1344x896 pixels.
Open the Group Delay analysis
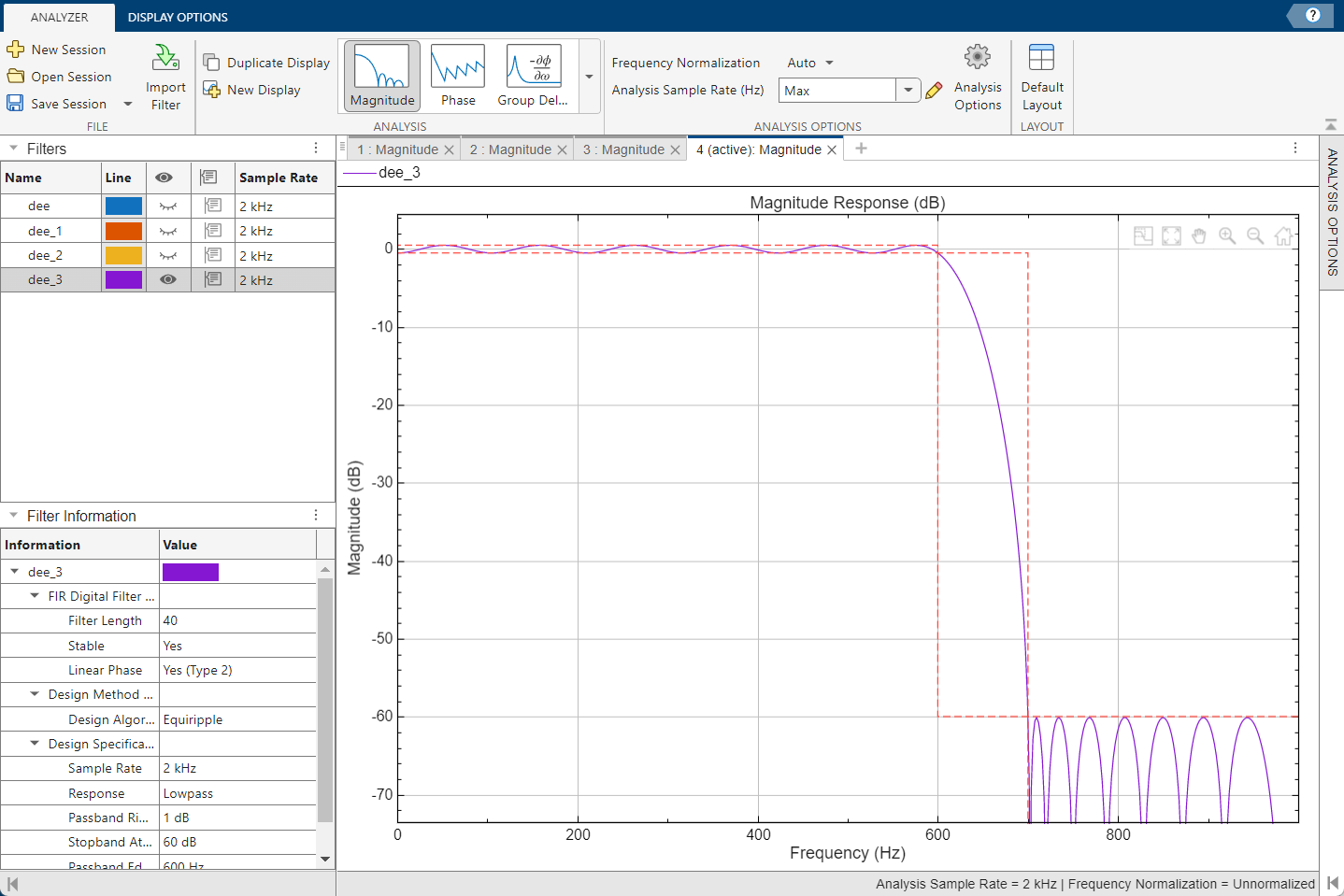point(533,74)
